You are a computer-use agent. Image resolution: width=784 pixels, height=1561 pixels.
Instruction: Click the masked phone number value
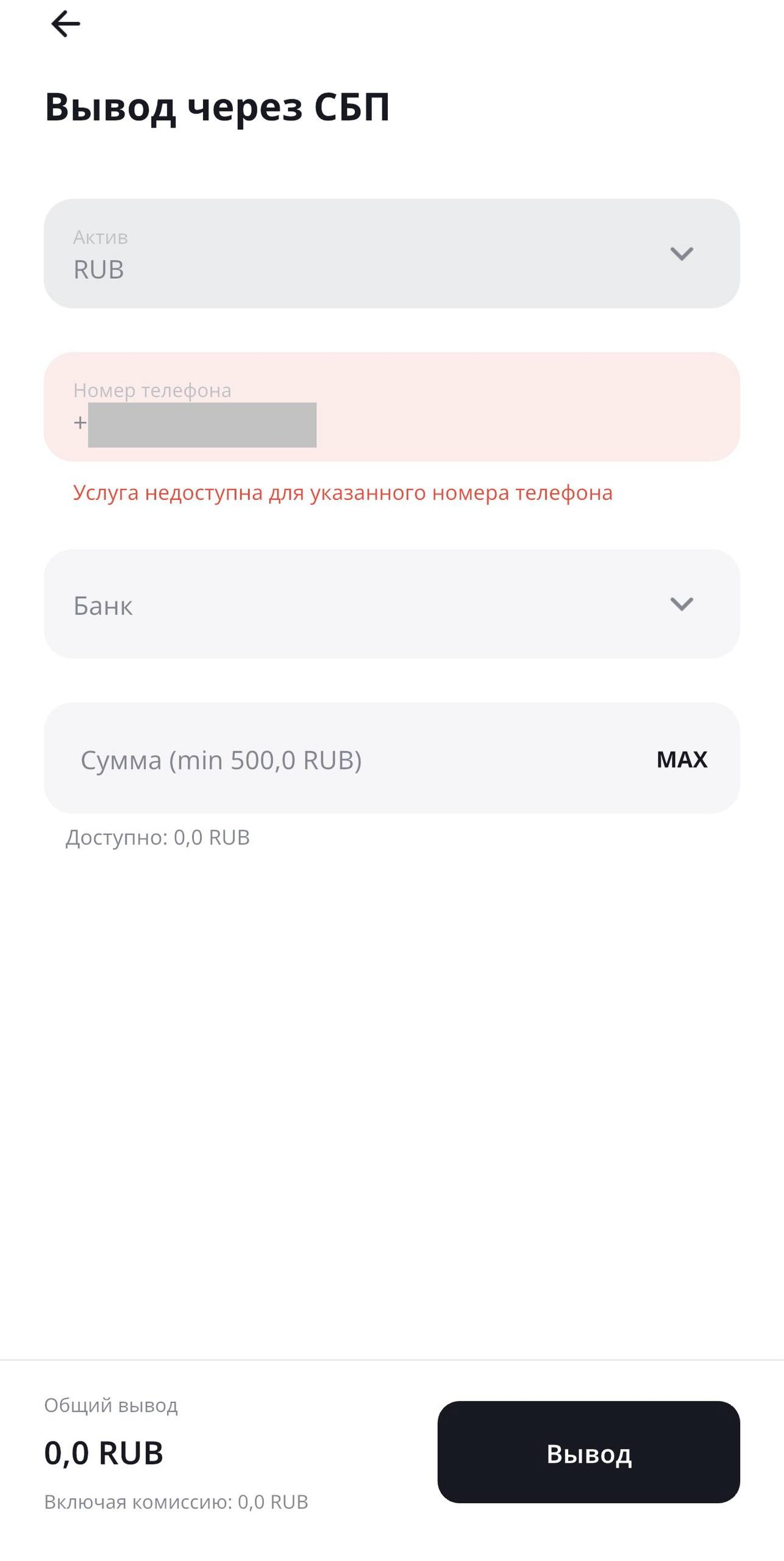tap(202, 424)
